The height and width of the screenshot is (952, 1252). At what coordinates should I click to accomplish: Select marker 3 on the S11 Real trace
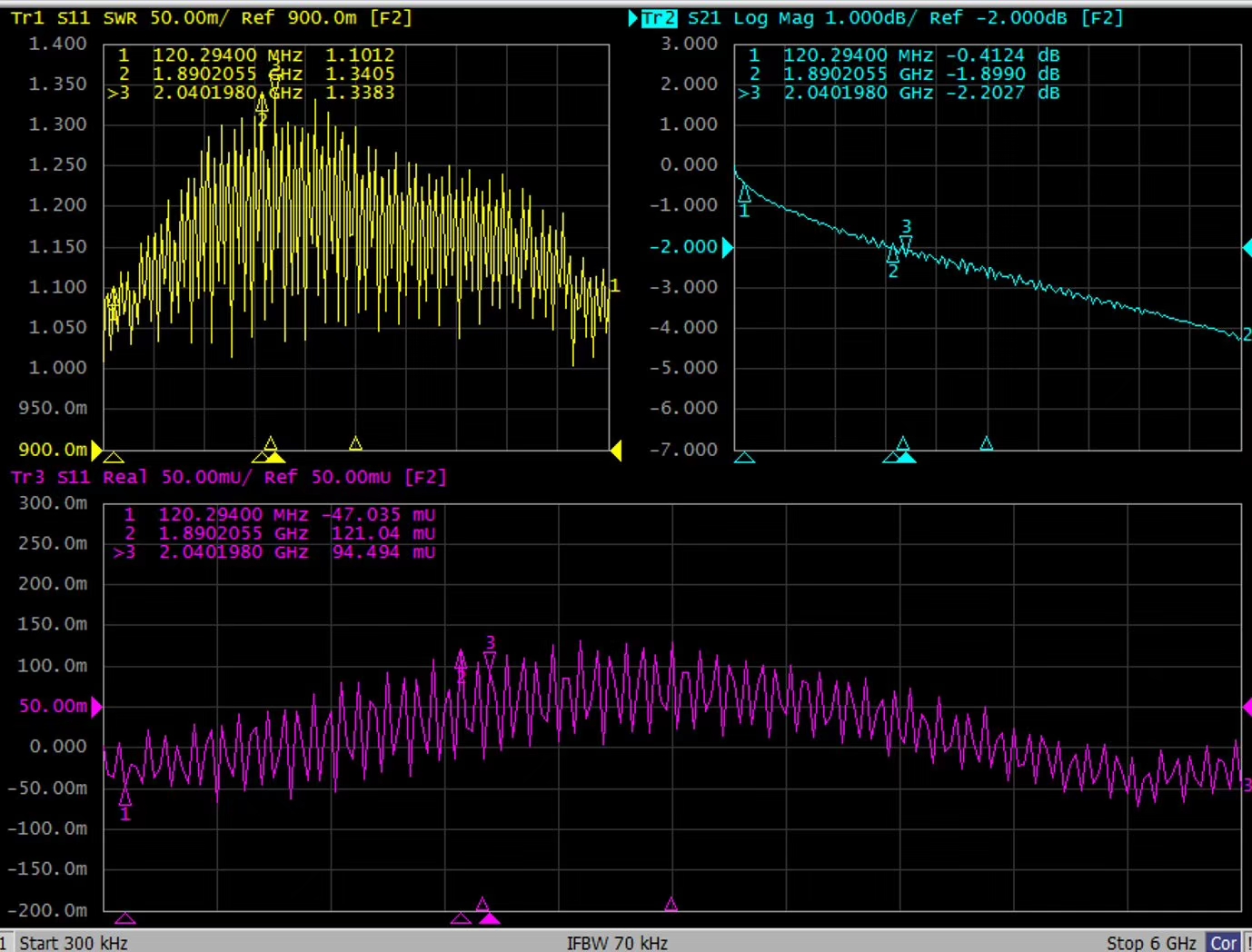point(490,659)
